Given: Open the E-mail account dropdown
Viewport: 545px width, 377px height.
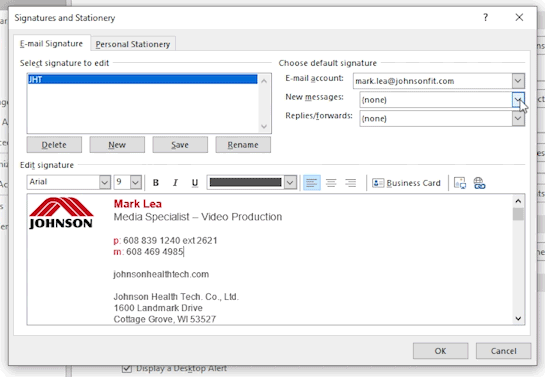Looking at the screenshot, I should click(x=518, y=81).
